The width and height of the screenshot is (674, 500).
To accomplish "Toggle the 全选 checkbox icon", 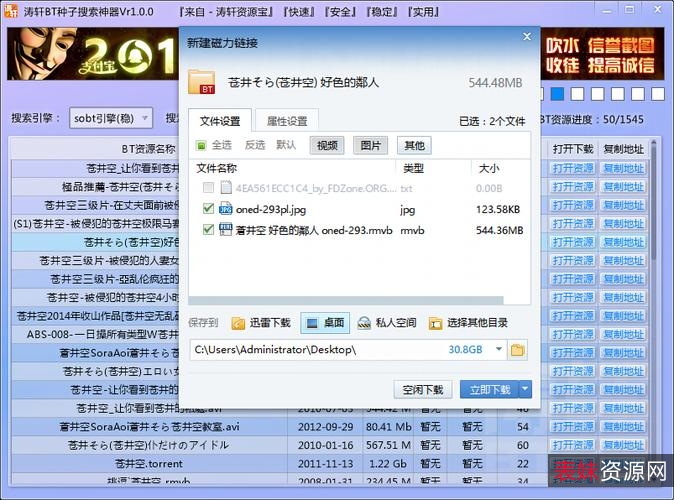I will pyautogui.click(x=201, y=145).
